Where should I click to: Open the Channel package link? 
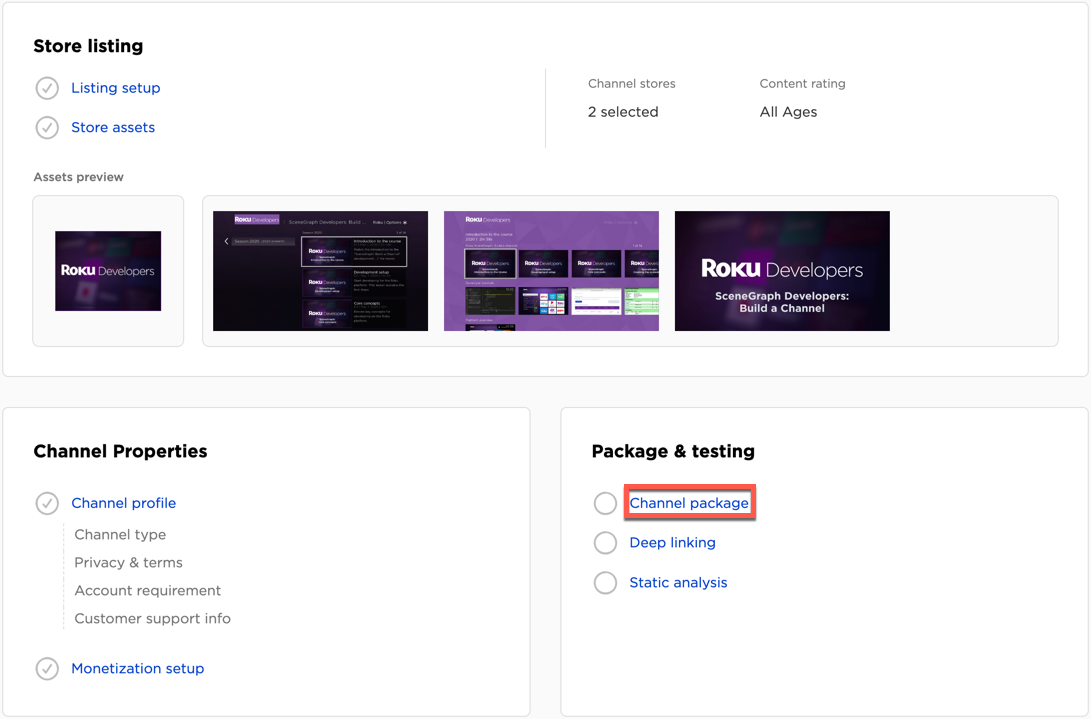[x=689, y=503]
